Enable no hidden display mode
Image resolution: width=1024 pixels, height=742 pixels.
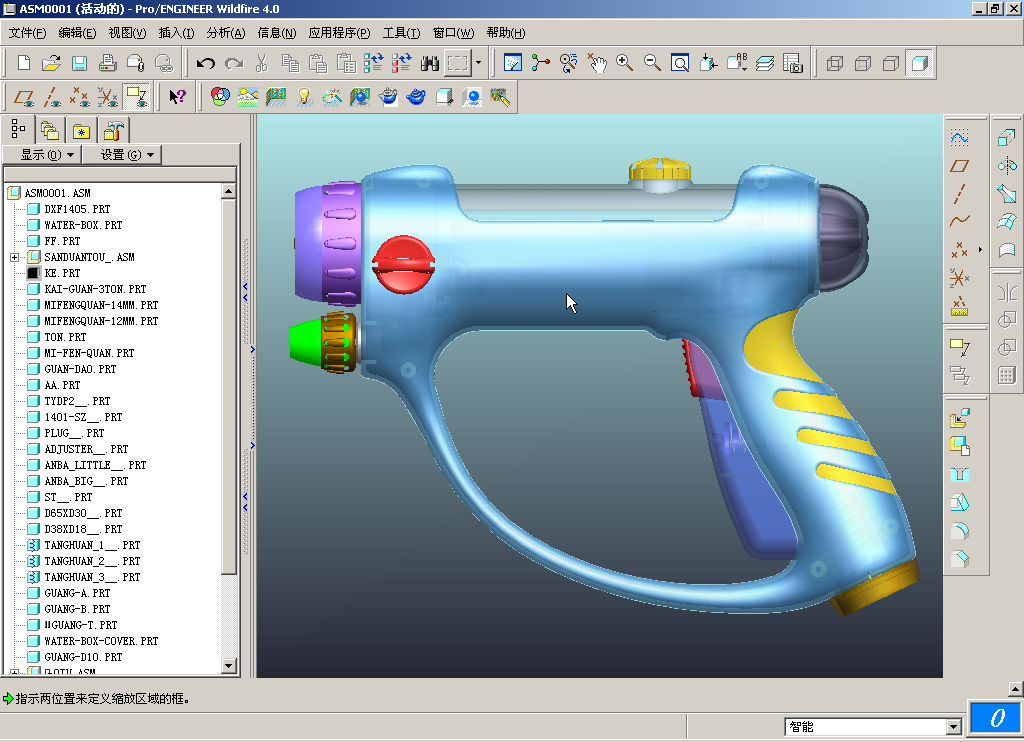coord(891,63)
